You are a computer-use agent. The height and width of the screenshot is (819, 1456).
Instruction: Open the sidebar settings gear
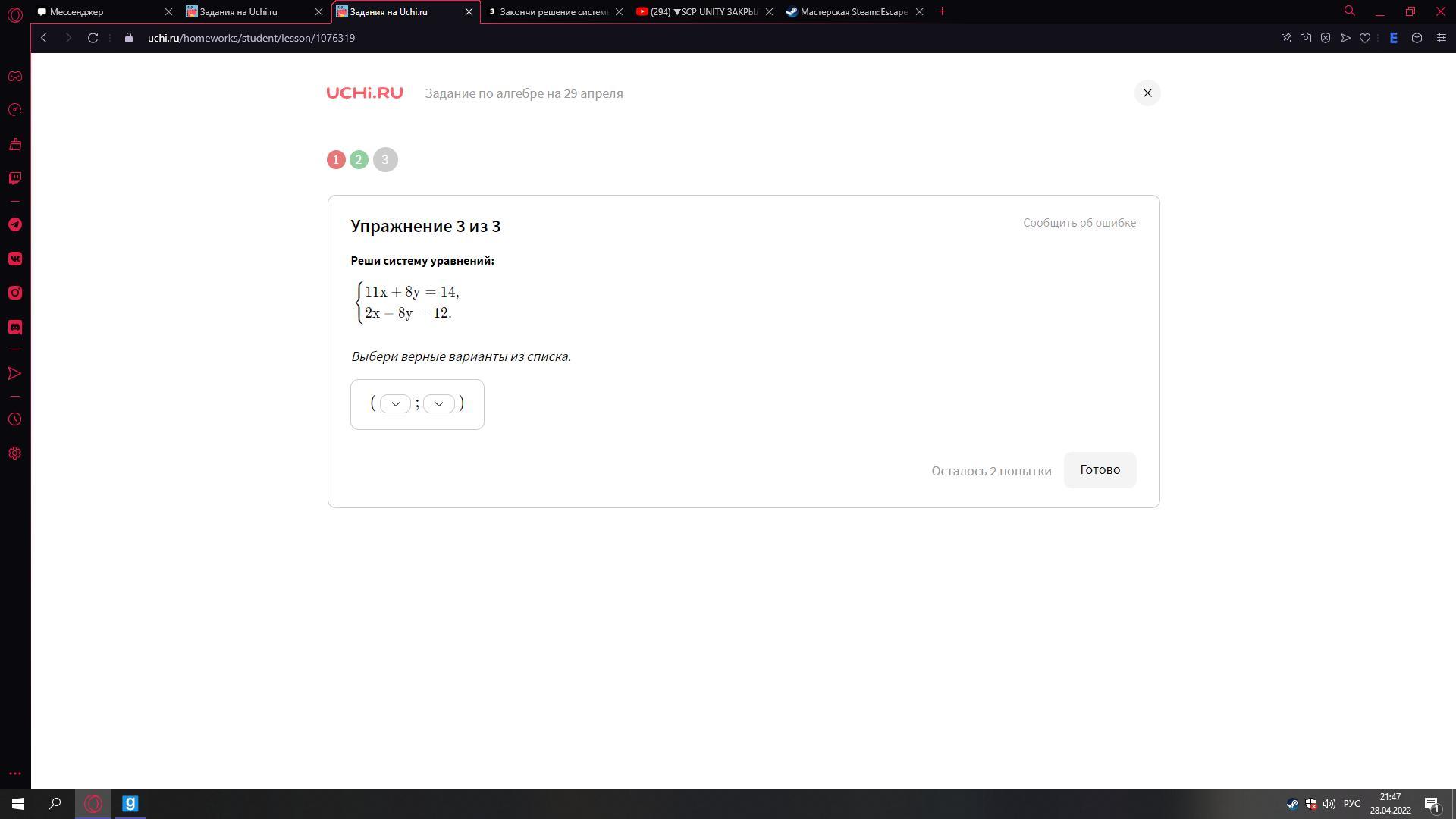coord(15,453)
